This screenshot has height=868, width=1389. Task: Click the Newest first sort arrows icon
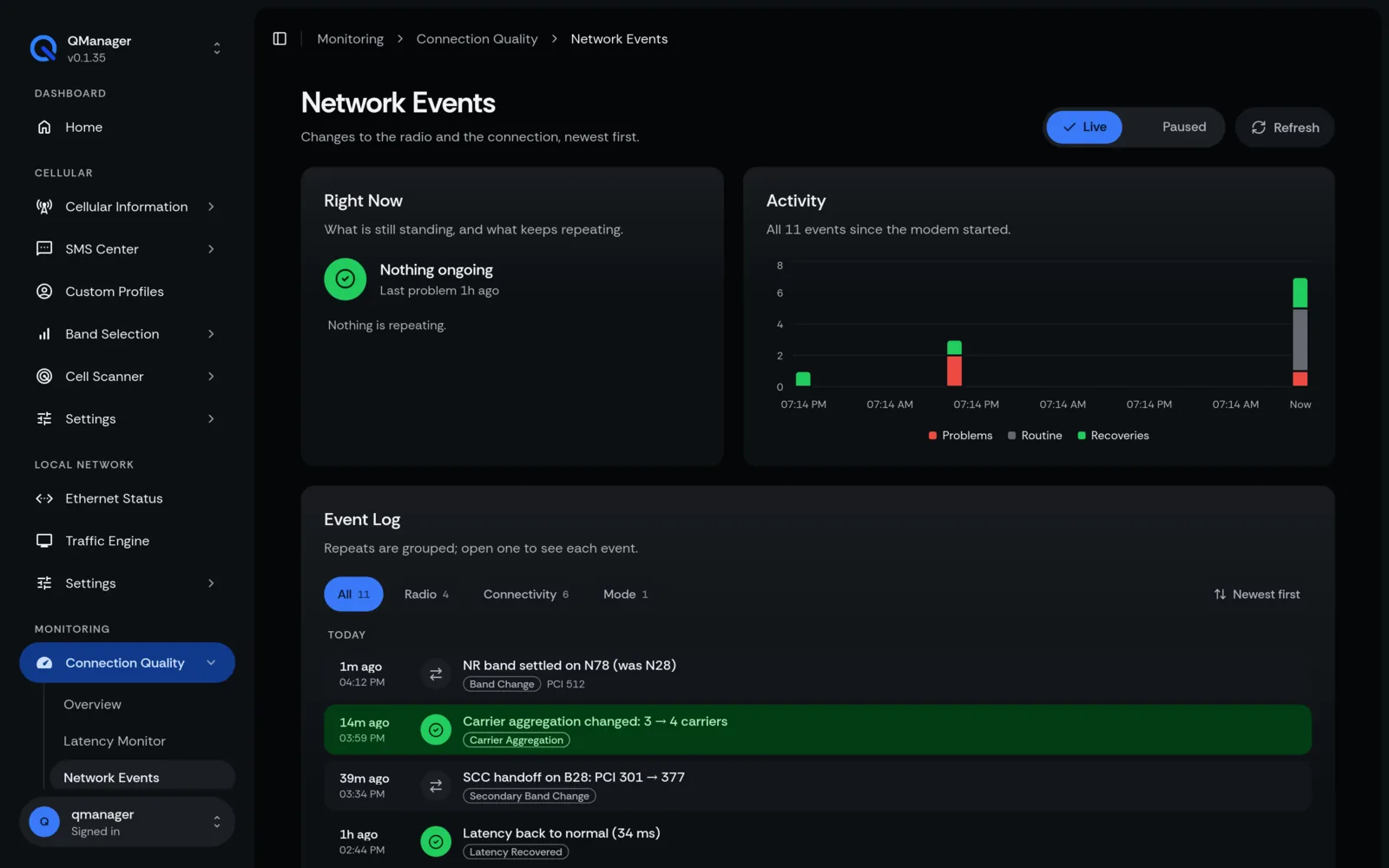pyautogui.click(x=1220, y=595)
